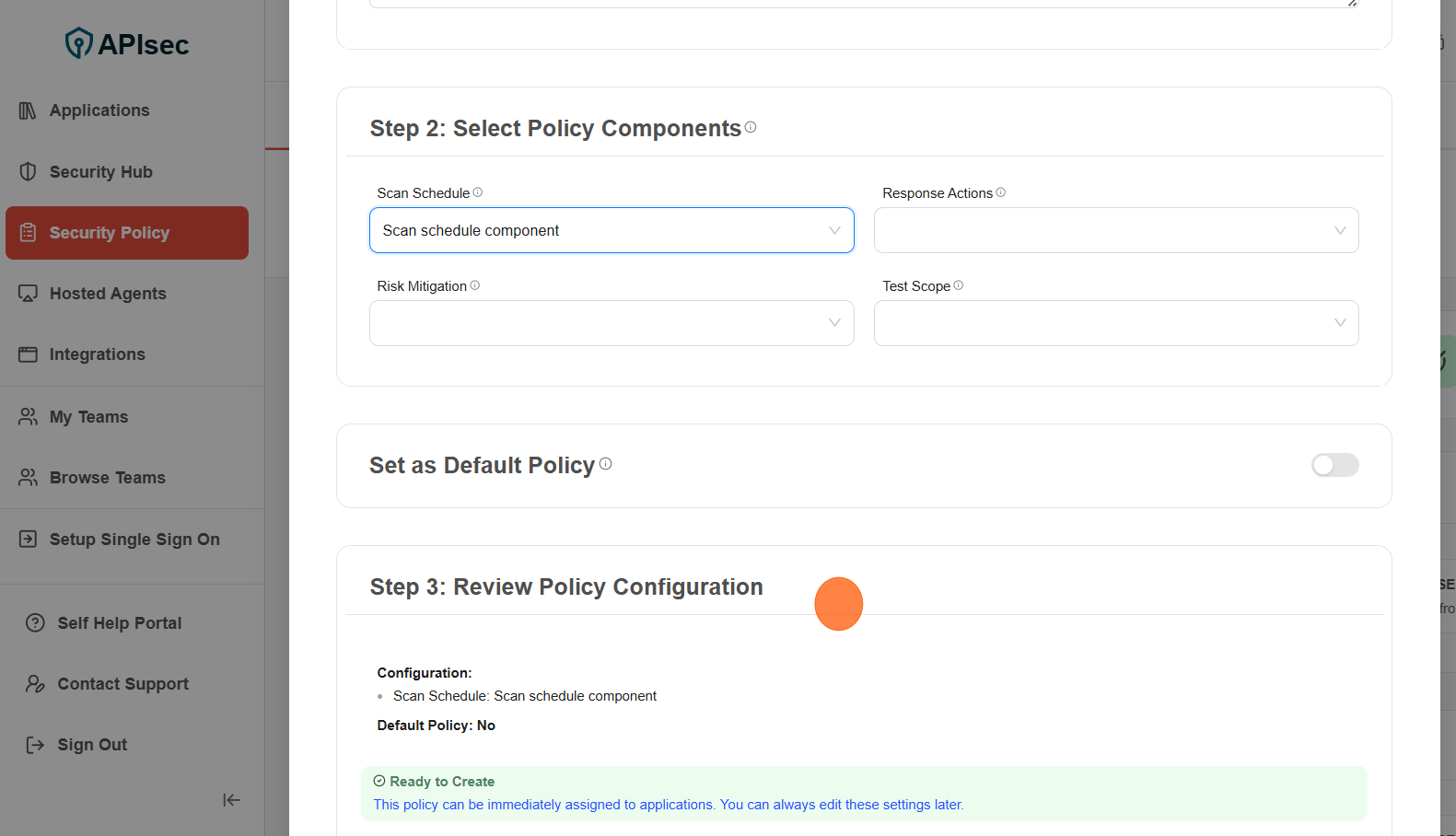Go to Browse Teams menu item

click(x=107, y=478)
